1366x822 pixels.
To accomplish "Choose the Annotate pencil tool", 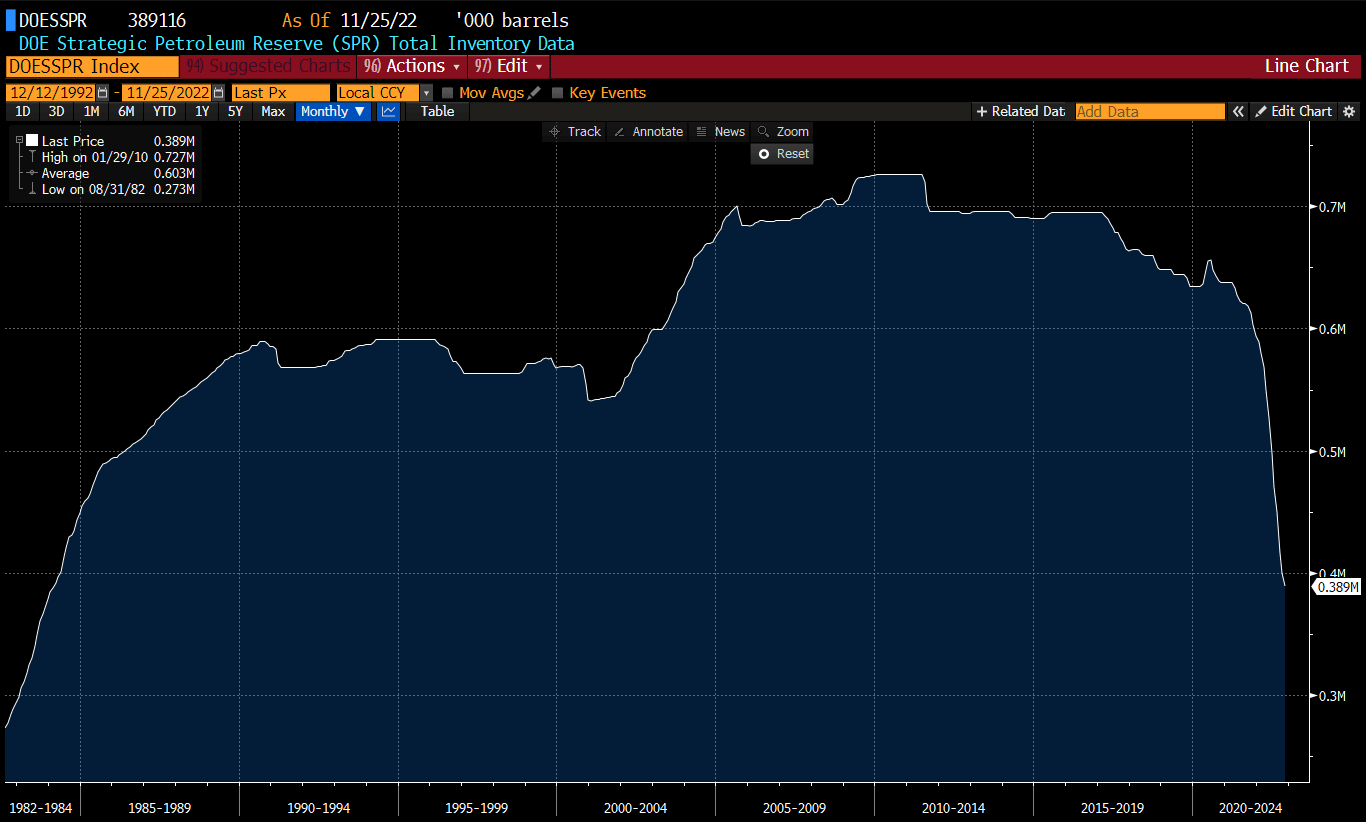I will [x=648, y=132].
